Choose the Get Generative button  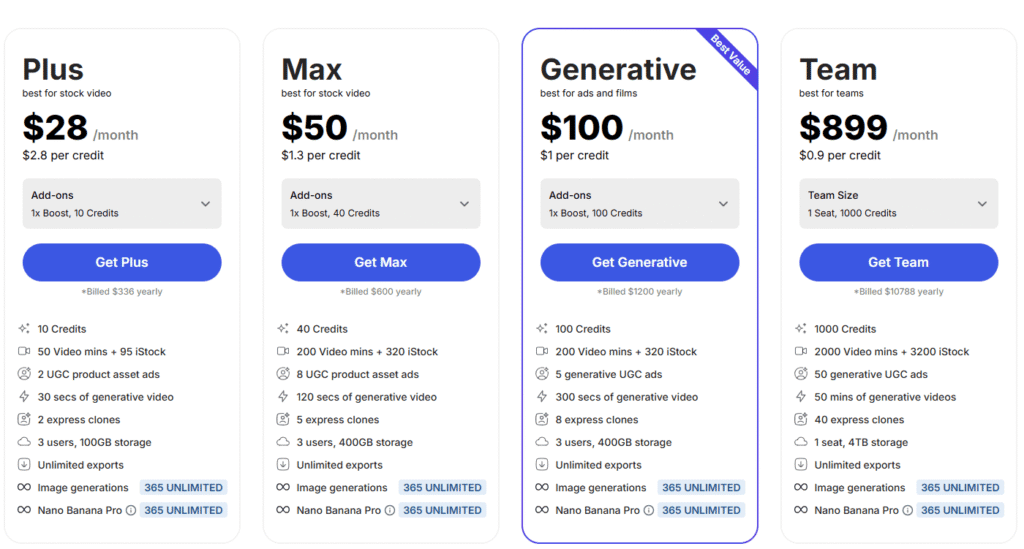point(640,262)
